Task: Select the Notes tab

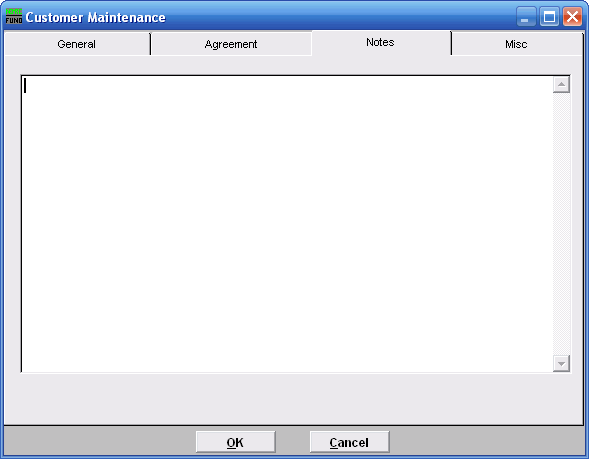Action: (x=381, y=42)
